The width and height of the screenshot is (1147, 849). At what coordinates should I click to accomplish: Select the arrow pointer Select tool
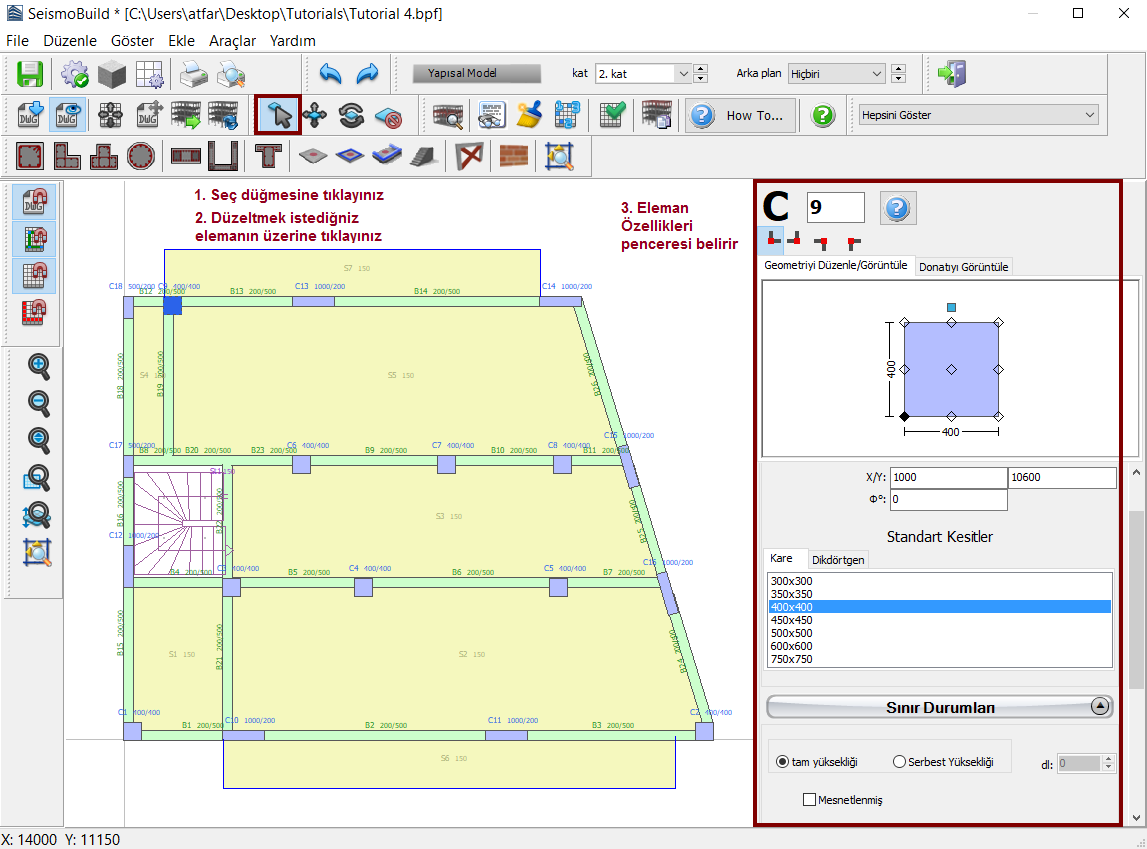[278, 115]
